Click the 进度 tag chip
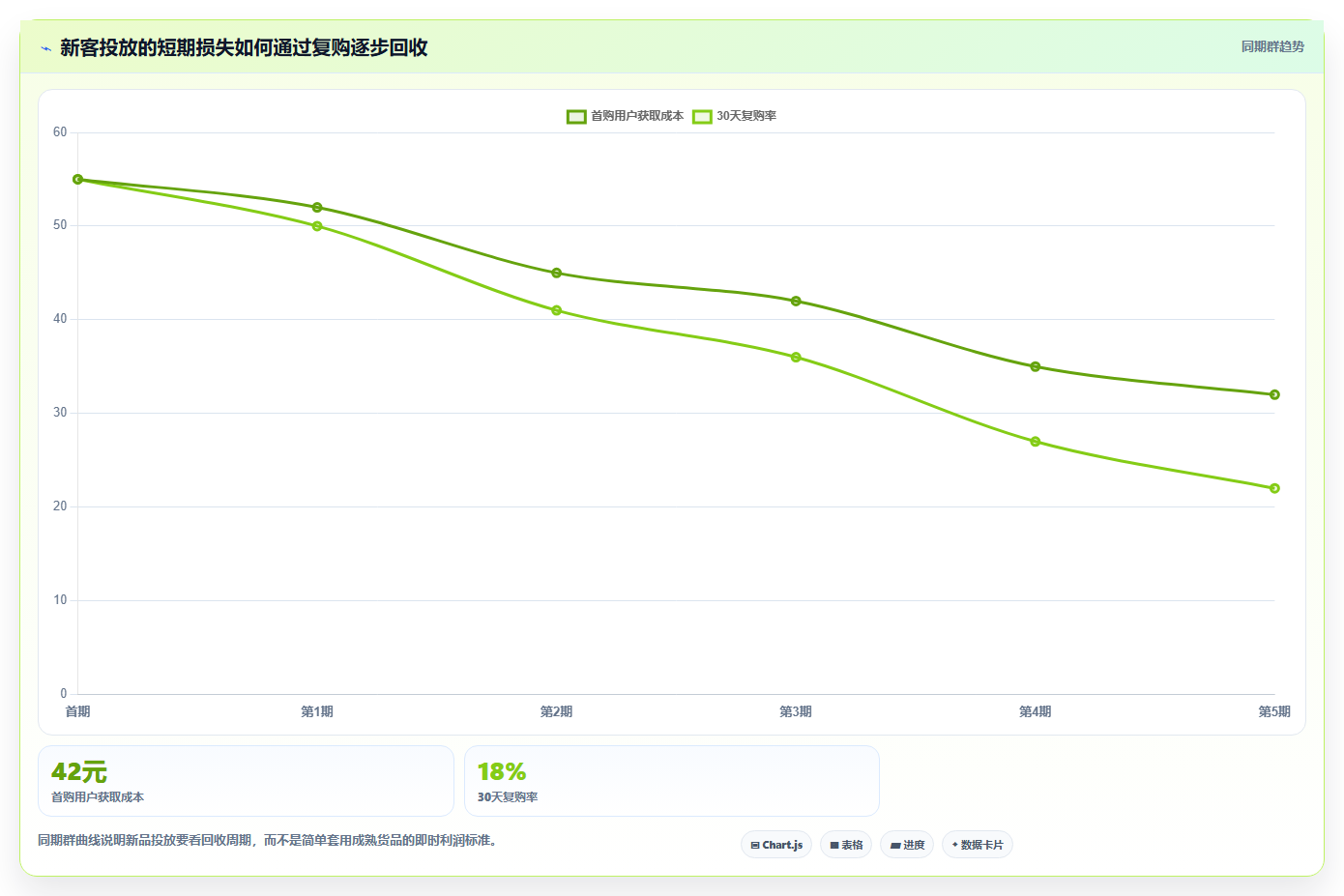Image resolution: width=1344 pixels, height=896 pixels. coord(907,845)
